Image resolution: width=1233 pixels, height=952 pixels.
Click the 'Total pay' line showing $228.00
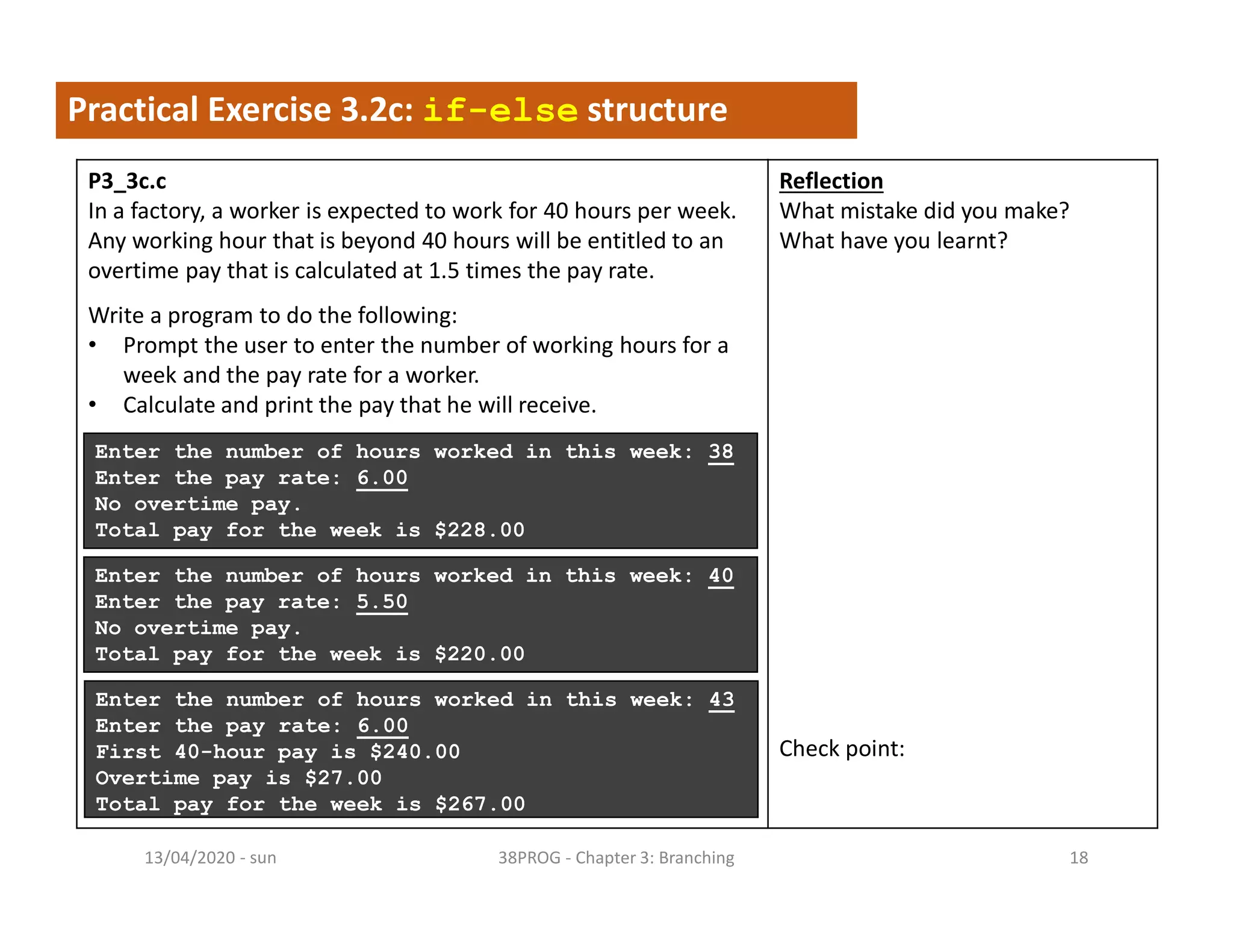coord(309,530)
